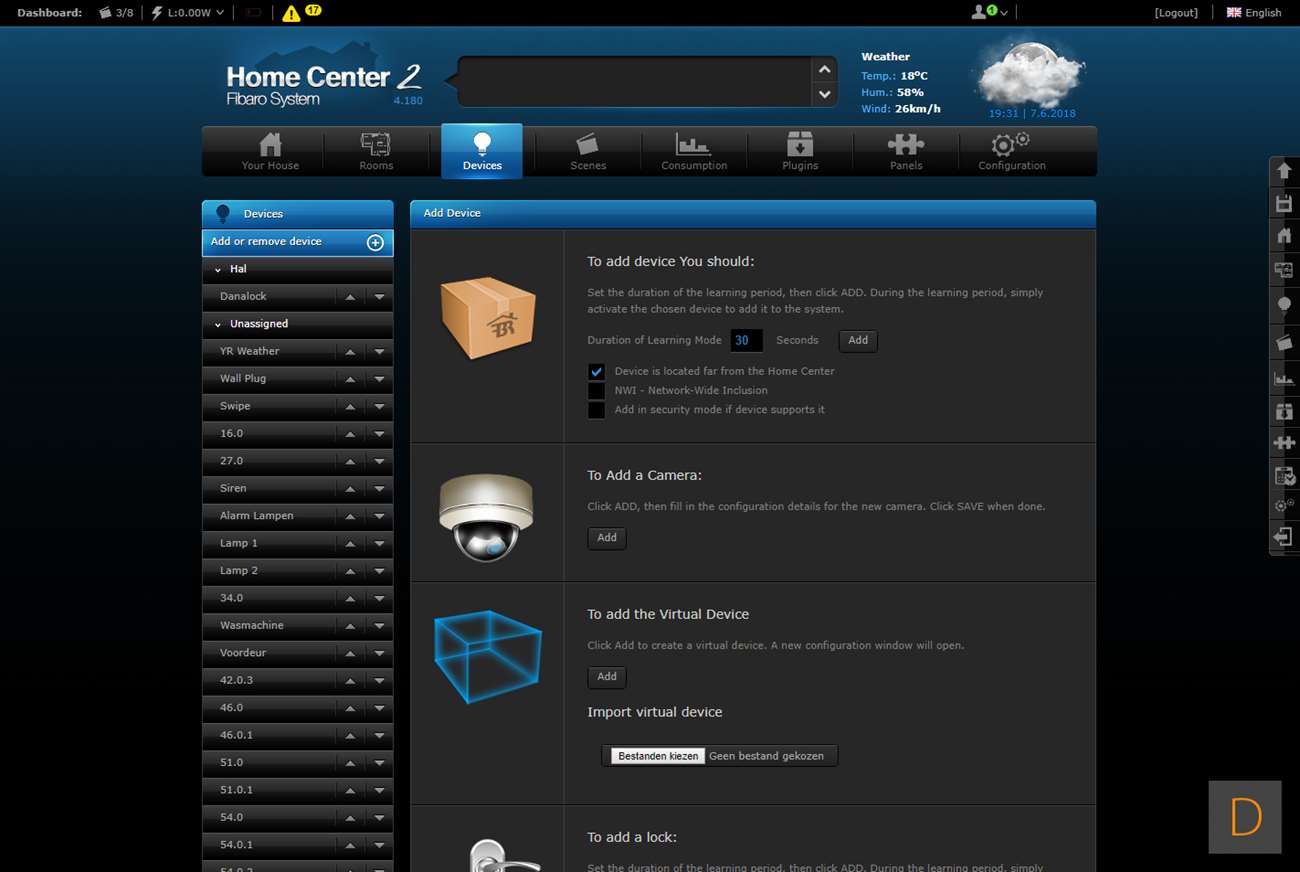The height and width of the screenshot is (872, 1300).
Task: Open the YR Weather down arrow
Action: (x=379, y=352)
